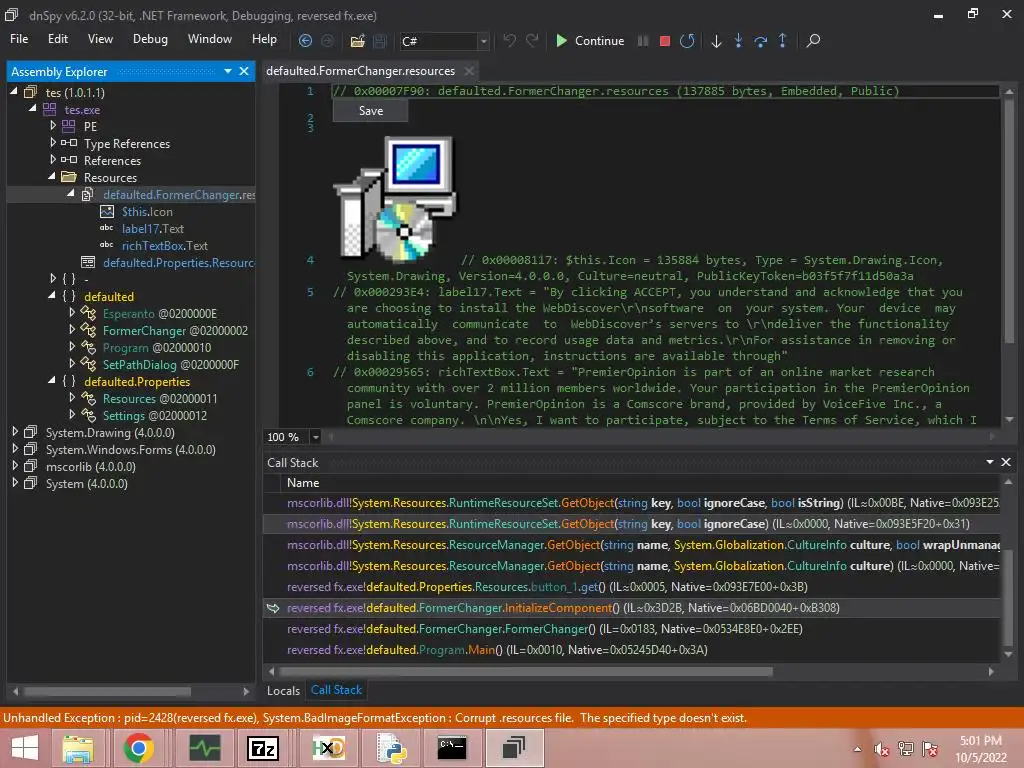Select defaulted.Properties.Resources resource file
This screenshot has height=768, width=1024.
pos(178,263)
